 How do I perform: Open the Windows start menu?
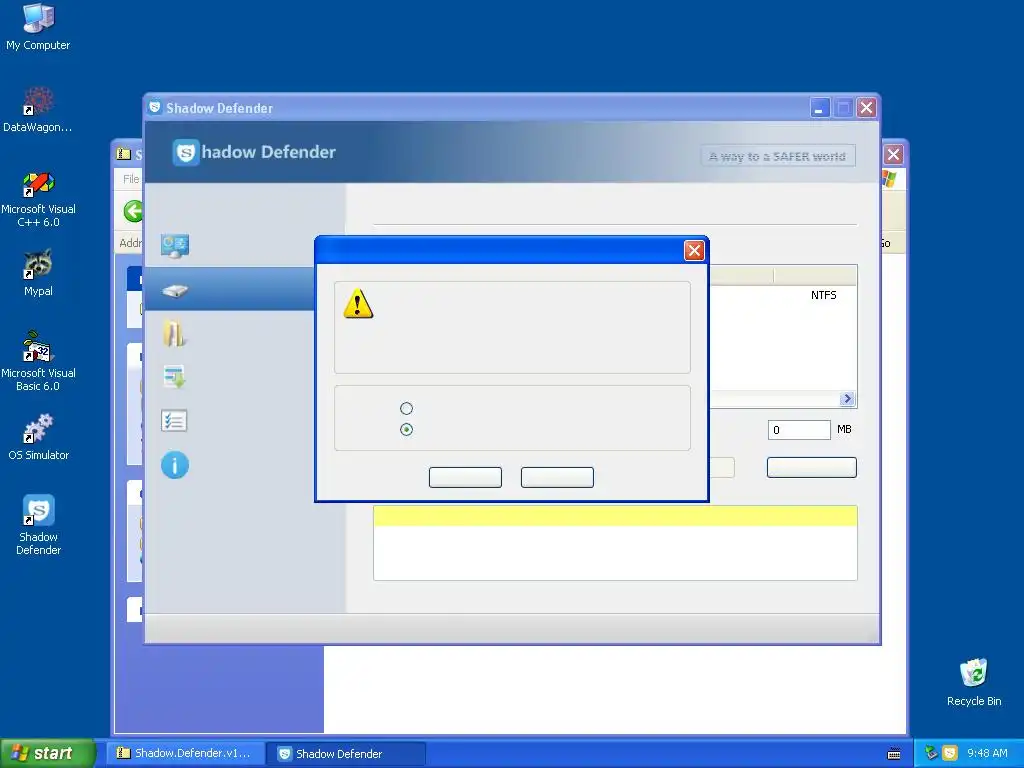tap(47, 753)
